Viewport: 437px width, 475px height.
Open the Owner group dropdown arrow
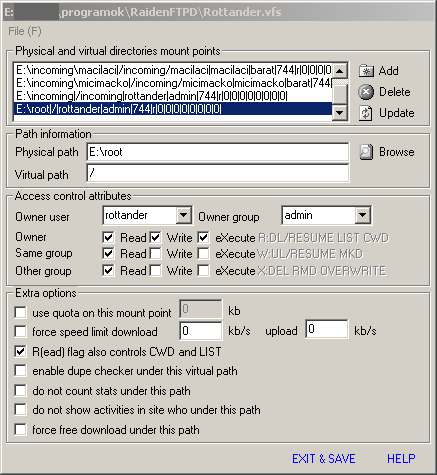[x=363, y=215]
